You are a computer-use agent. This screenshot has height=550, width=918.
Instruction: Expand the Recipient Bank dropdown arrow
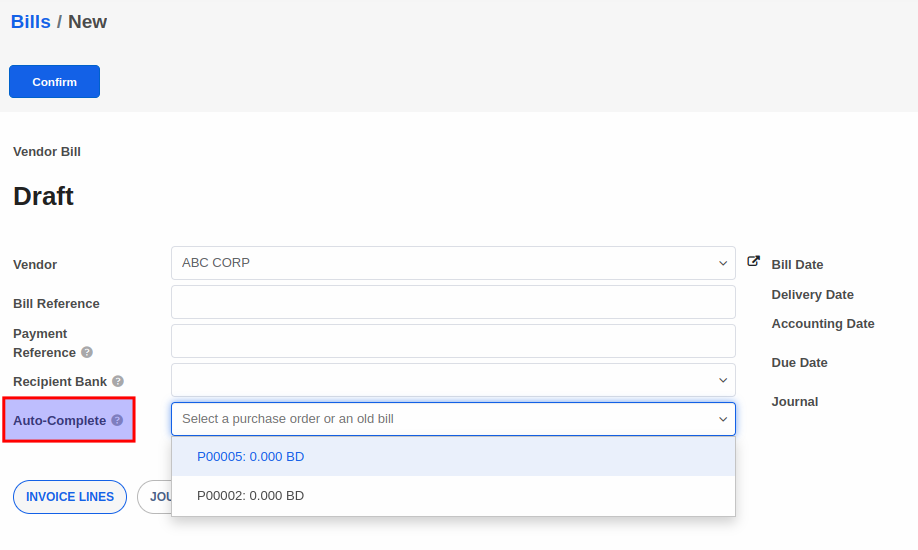pyautogui.click(x=723, y=380)
